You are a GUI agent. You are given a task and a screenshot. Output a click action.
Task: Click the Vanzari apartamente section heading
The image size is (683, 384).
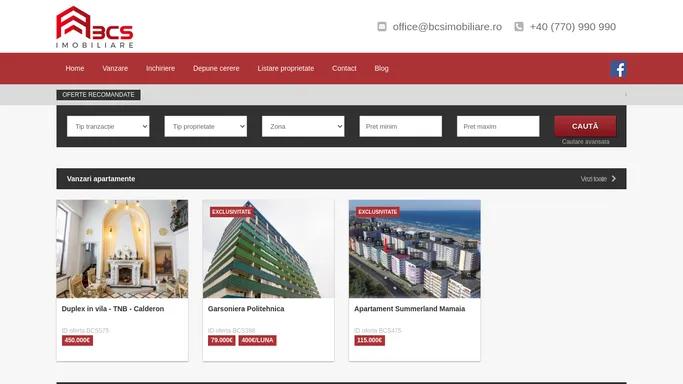pos(101,179)
